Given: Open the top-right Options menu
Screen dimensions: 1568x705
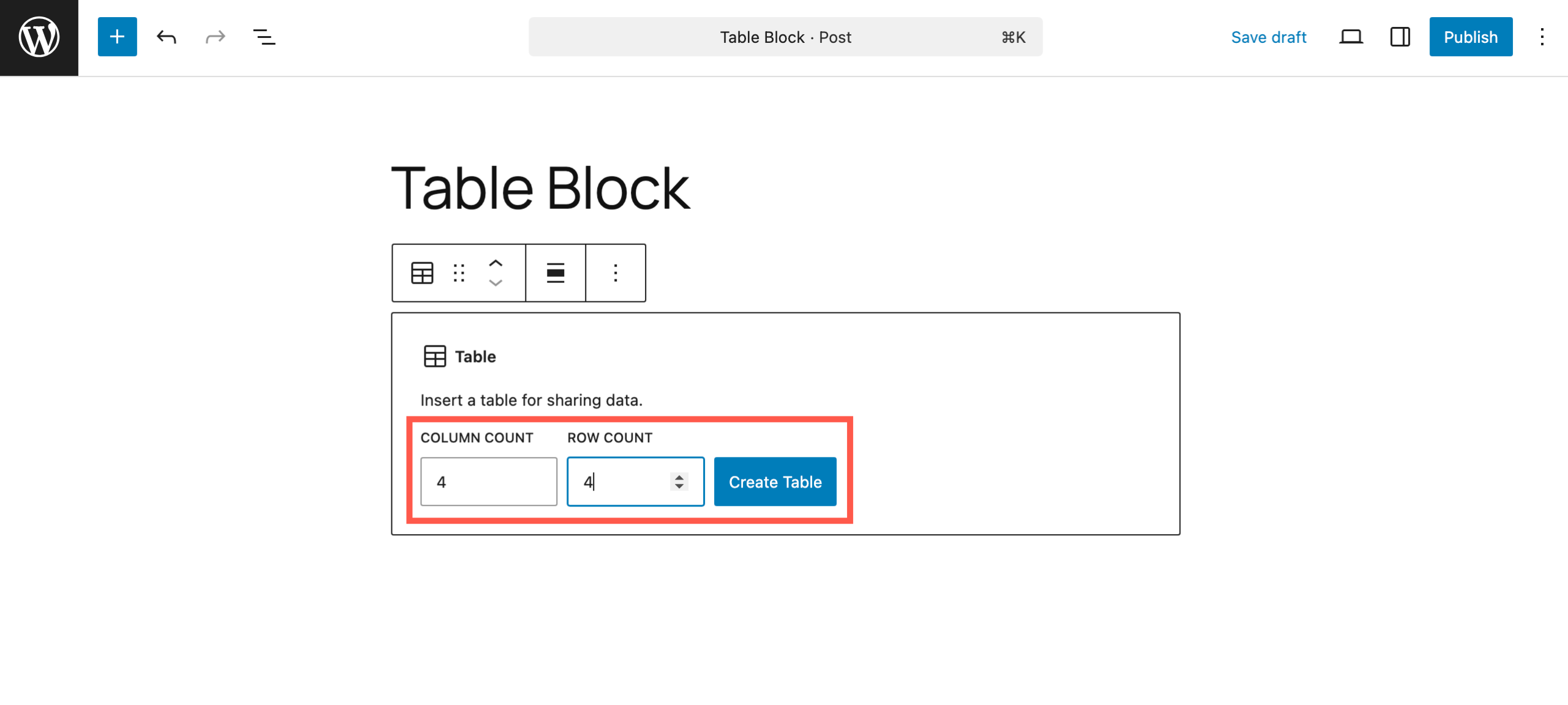Looking at the screenshot, I should (x=1542, y=37).
